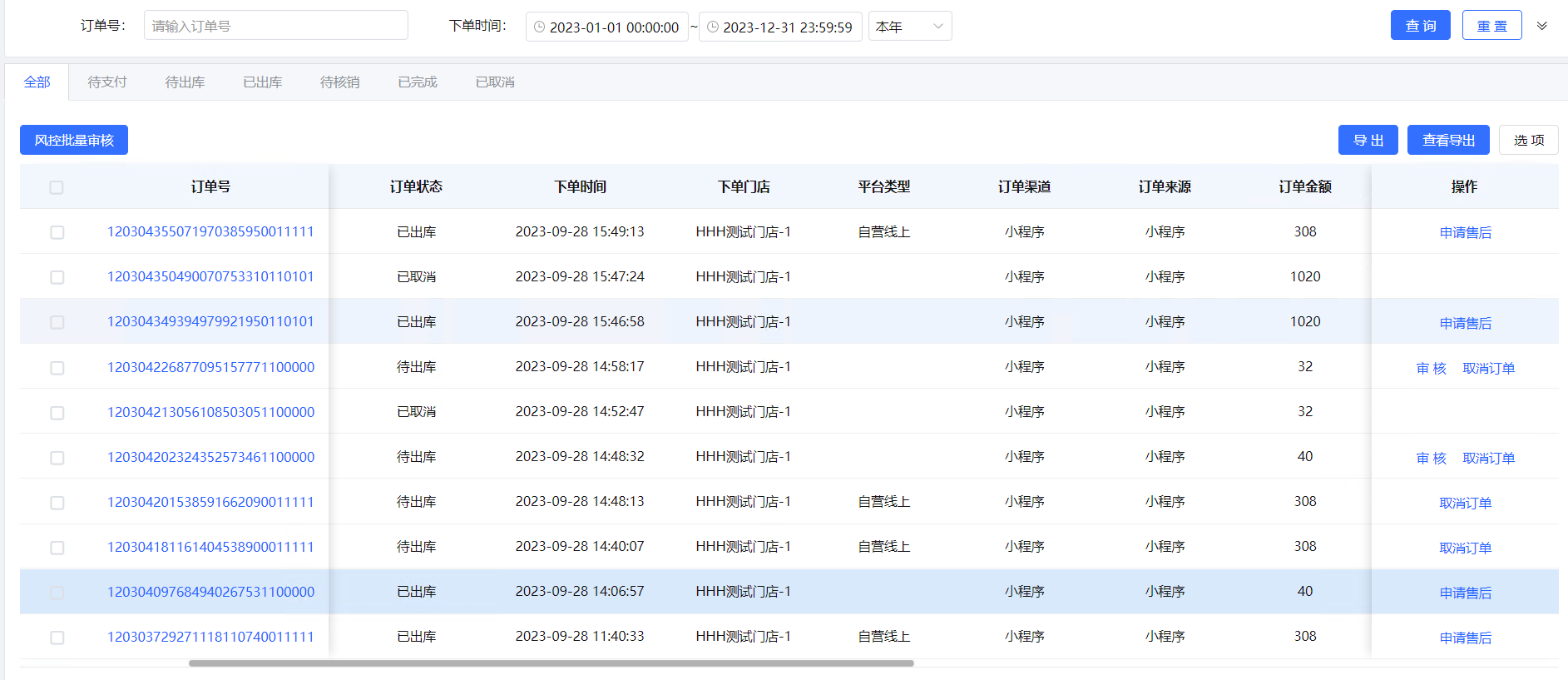
Task: Open order link 1203042015385916620900​11111
Action: click(x=210, y=503)
